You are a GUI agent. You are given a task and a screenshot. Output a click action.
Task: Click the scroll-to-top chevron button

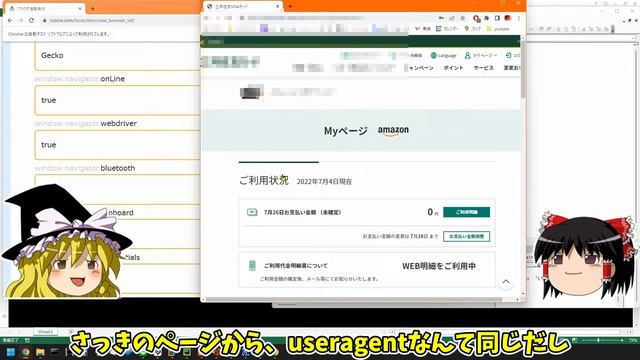point(506,281)
